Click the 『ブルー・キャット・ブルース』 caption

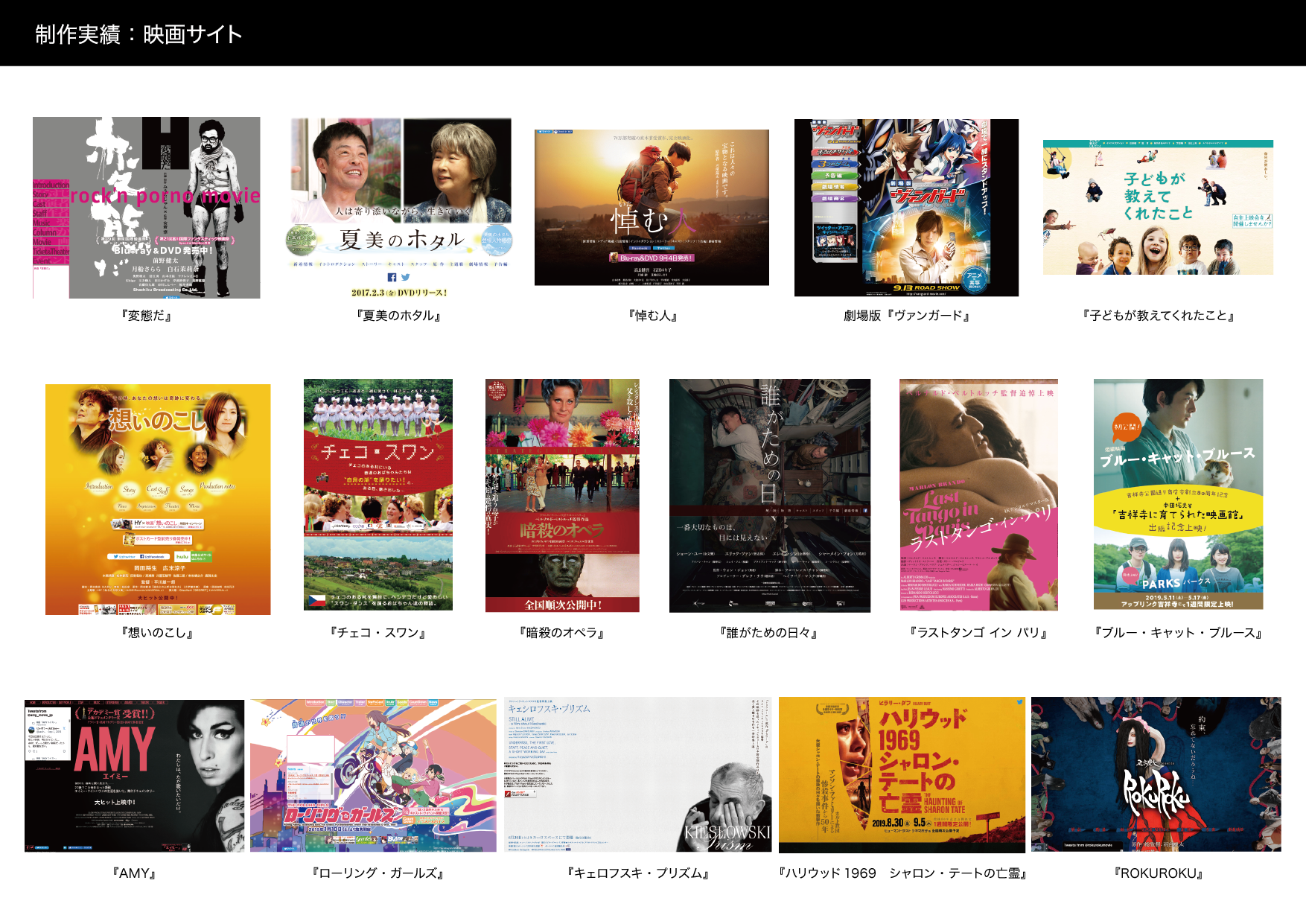coord(1178,633)
